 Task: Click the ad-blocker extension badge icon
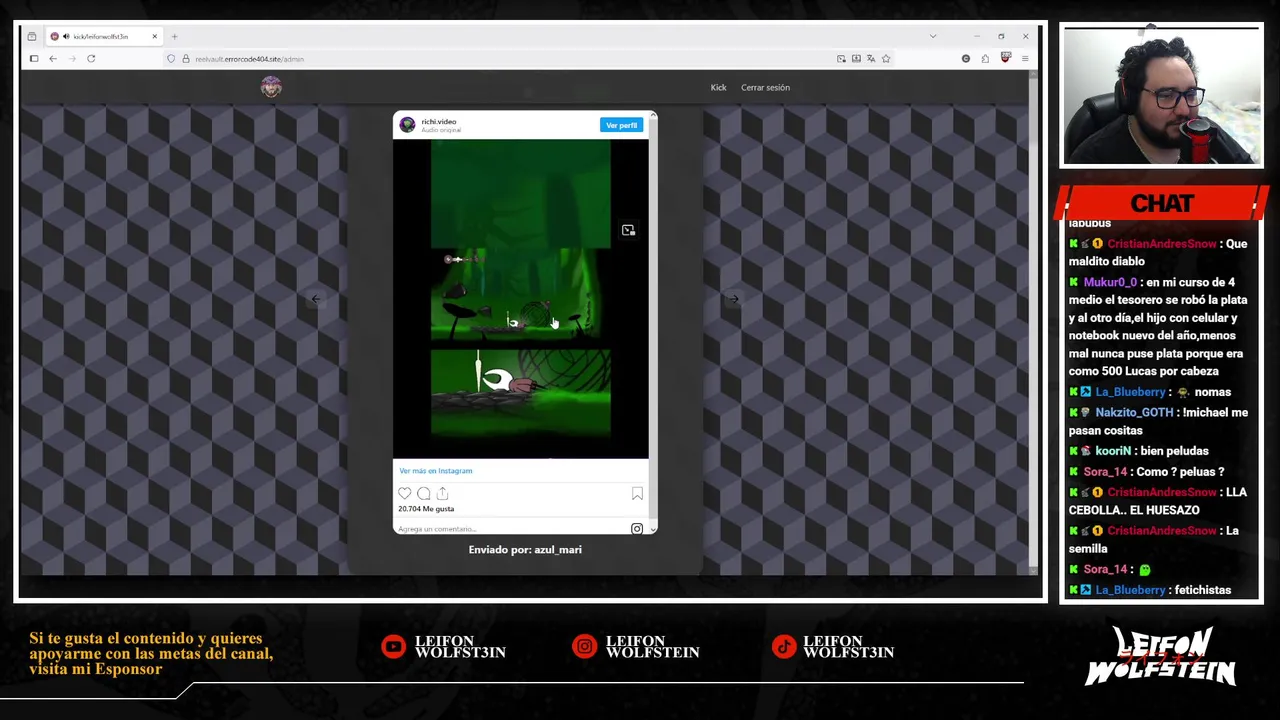coord(1005,59)
